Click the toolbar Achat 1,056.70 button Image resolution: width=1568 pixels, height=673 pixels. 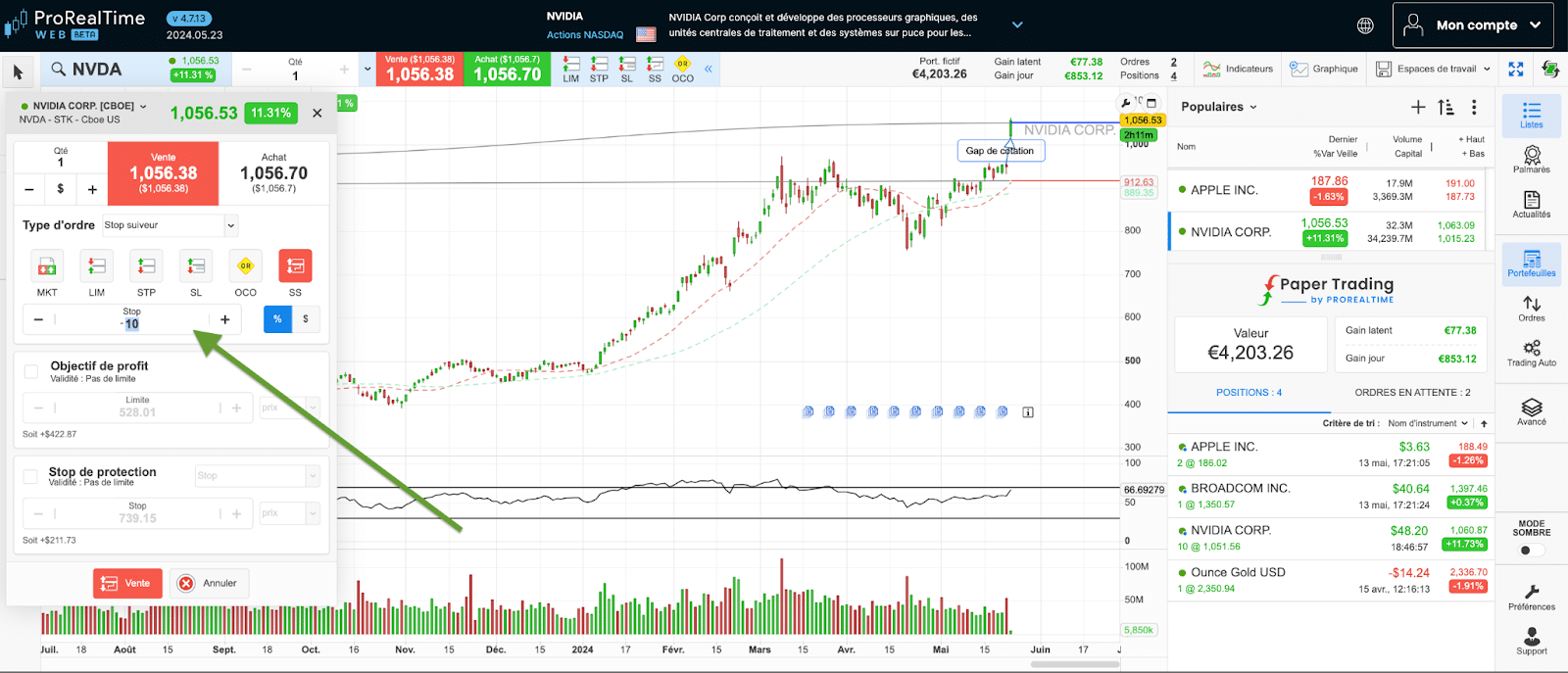tap(508, 69)
